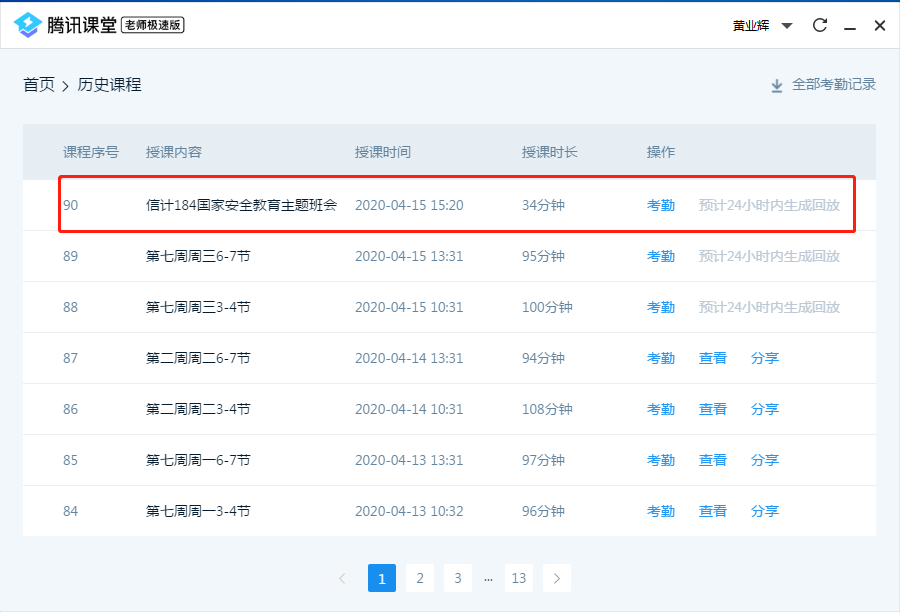Screen dimensions: 900x612
Task: Click 考勤 for course 90
Action: 660,205
